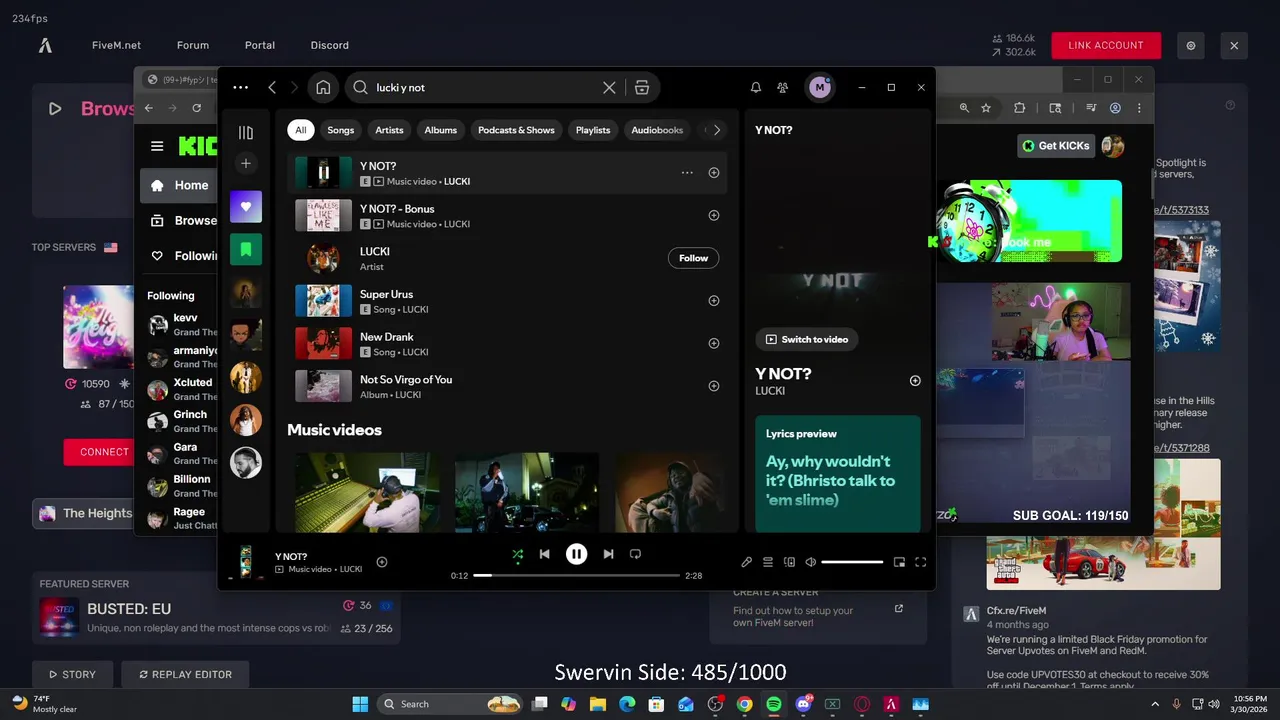The height and width of the screenshot is (720, 1280).
Task: Open Spotify from the Windows taskbar
Action: tap(774, 704)
